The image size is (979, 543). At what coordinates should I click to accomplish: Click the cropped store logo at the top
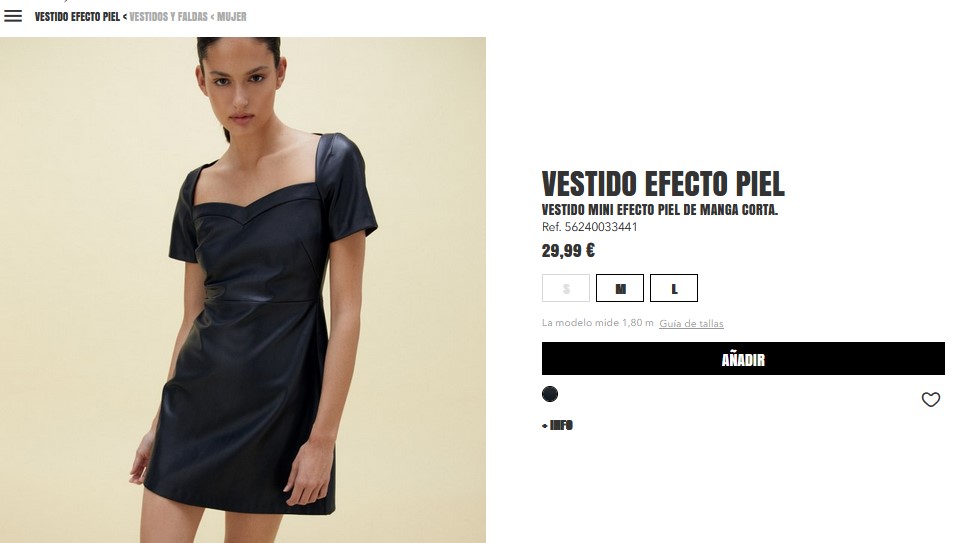[x=66, y=2]
